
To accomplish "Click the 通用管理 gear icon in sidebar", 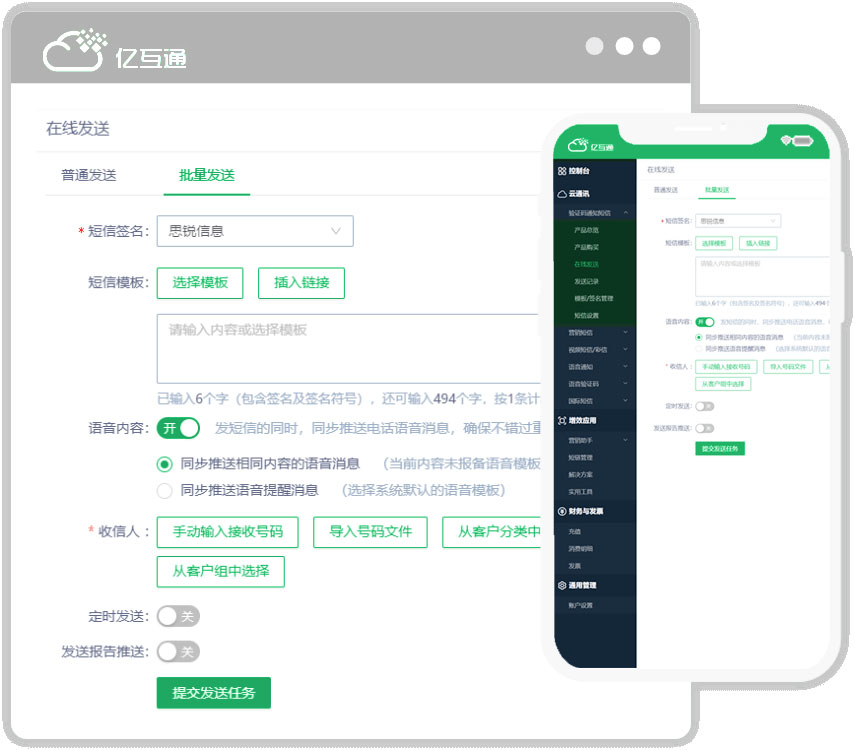I will tap(562, 585).
